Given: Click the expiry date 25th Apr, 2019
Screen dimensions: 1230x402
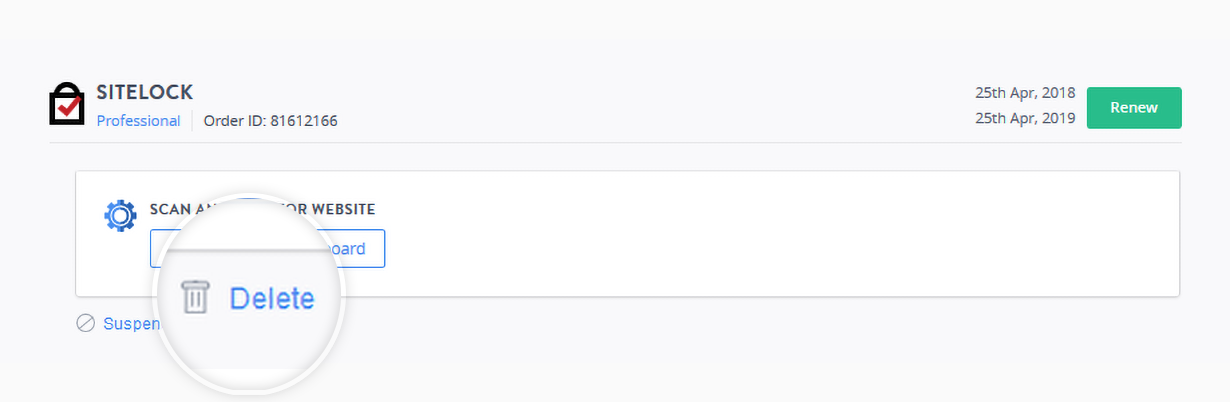Looking at the screenshot, I should point(1025,118).
